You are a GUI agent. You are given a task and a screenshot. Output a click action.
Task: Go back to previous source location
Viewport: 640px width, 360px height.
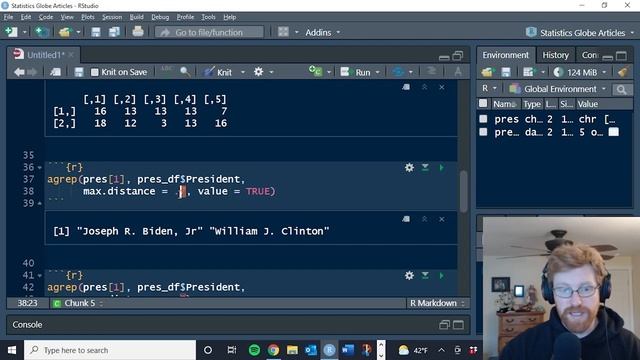tap(19, 72)
